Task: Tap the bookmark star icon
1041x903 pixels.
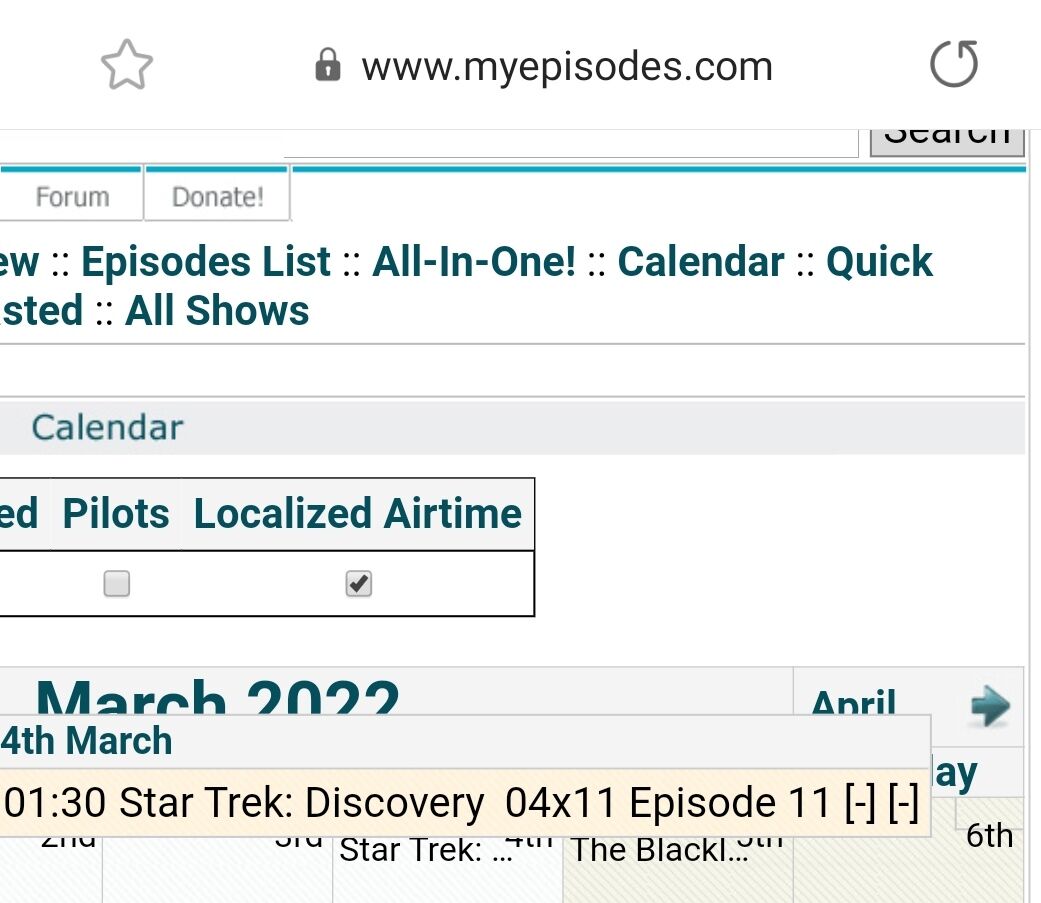Action: (127, 66)
